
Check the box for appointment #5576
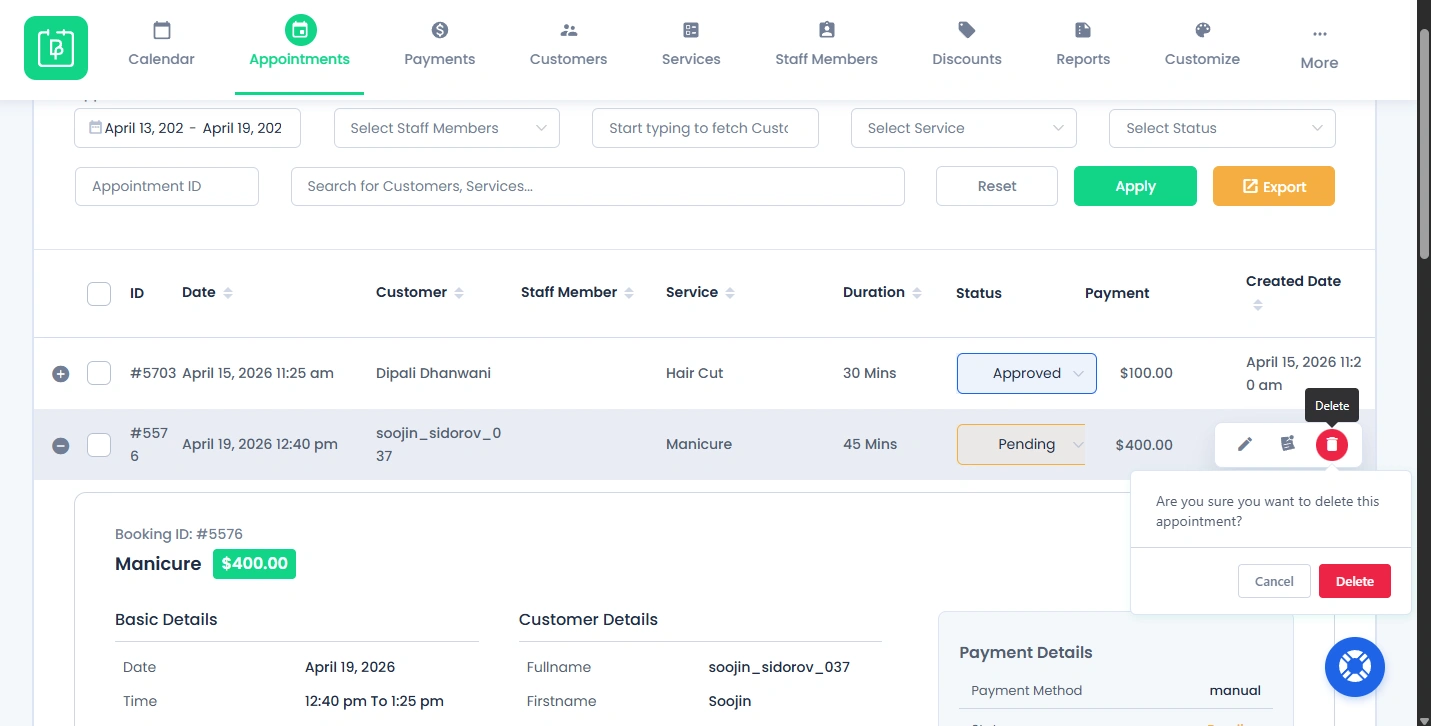point(99,444)
